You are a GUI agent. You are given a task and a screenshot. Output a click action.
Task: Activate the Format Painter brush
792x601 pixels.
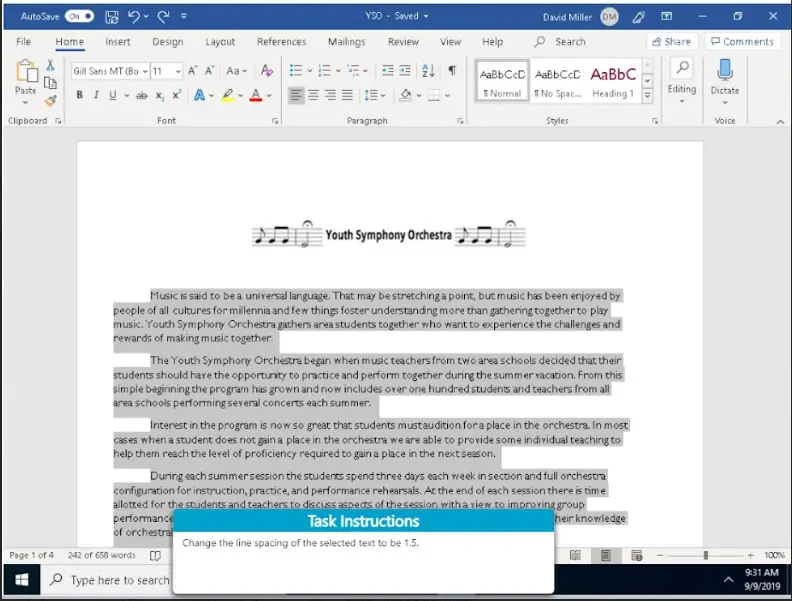[50, 101]
